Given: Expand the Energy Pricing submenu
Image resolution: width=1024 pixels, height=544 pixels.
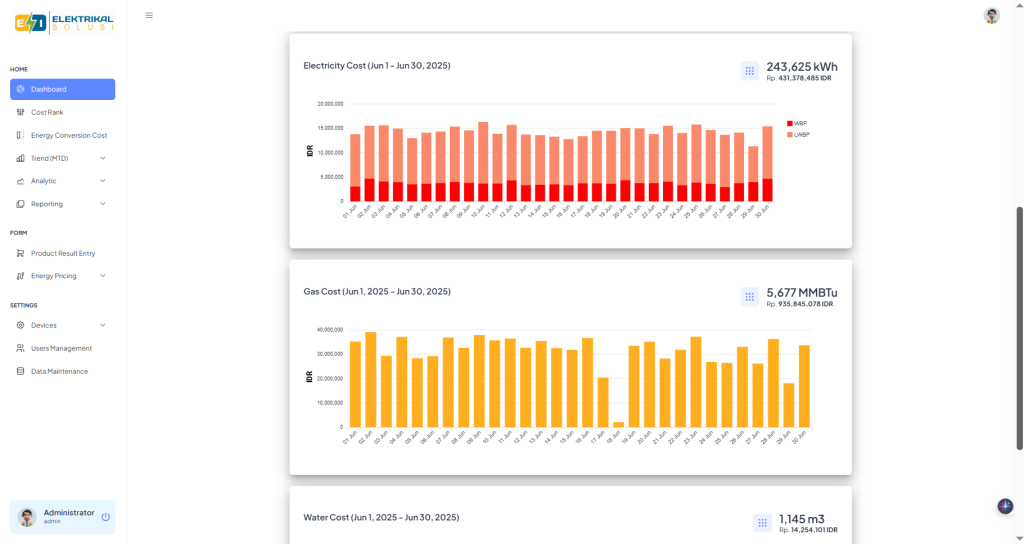Looking at the screenshot, I should [x=62, y=276].
